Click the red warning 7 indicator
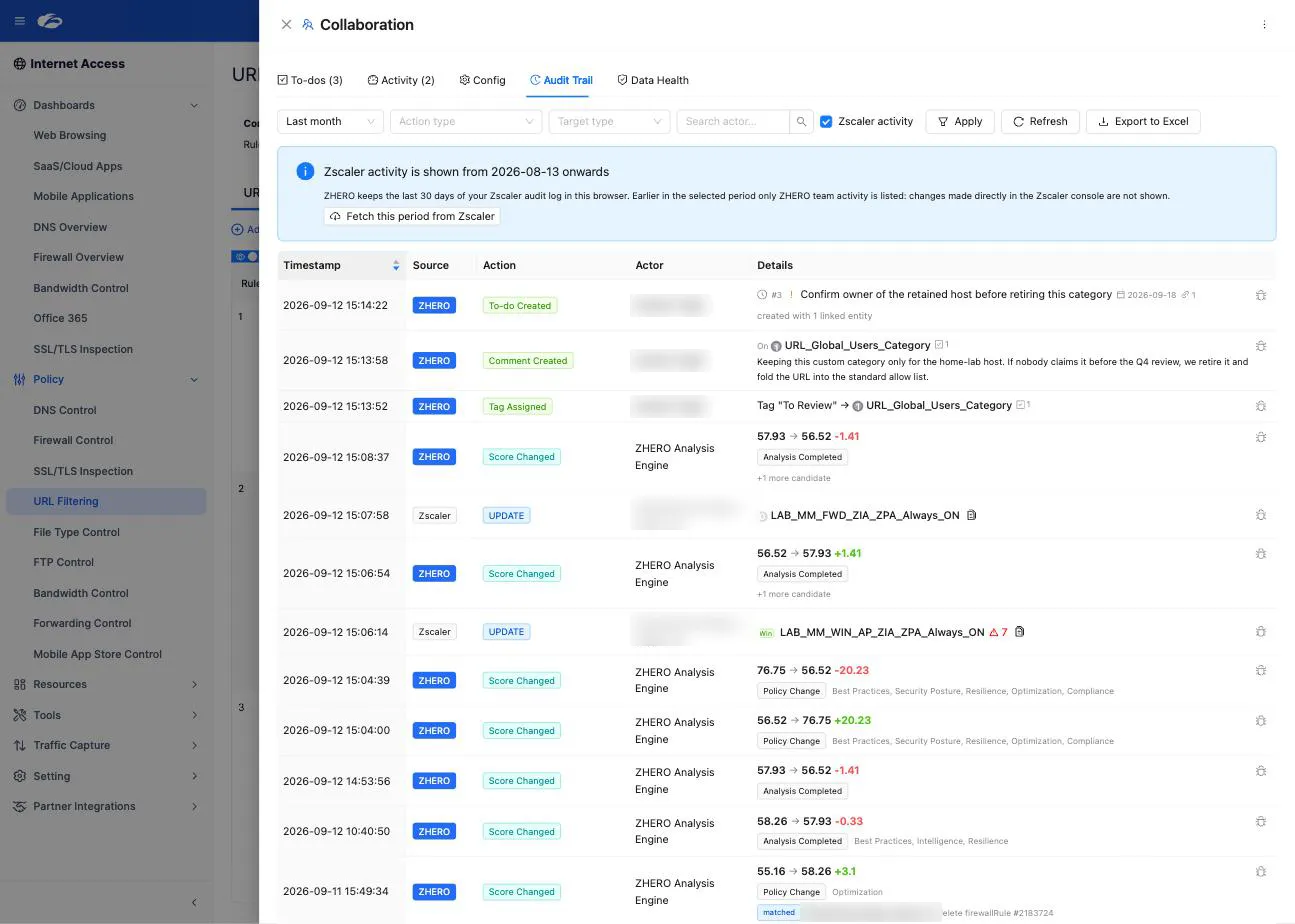Image resolution: width=1295 pixels, height=924 pixels. point(998,632)
